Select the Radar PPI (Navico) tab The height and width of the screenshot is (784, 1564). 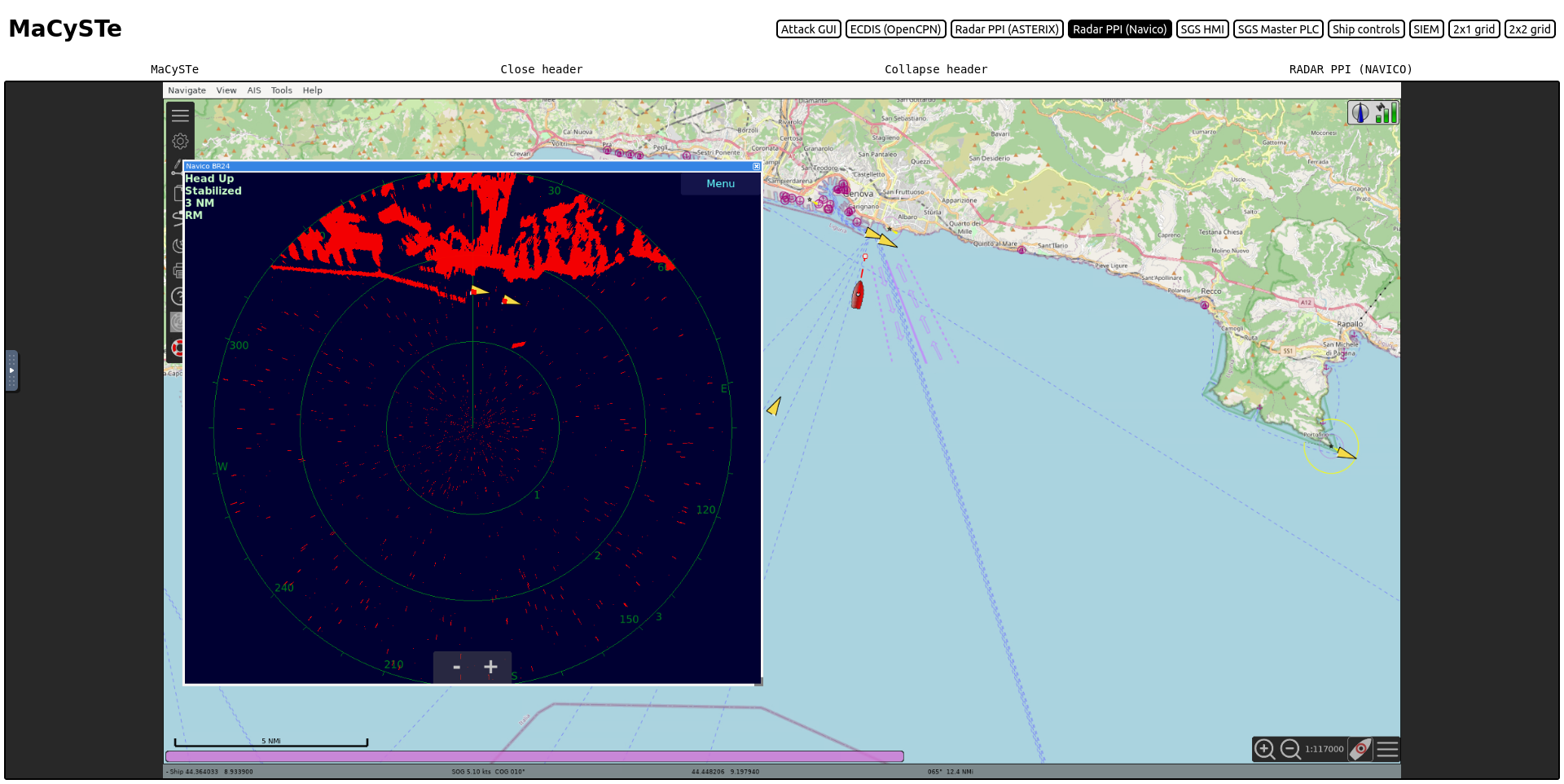pos(1119,29)
